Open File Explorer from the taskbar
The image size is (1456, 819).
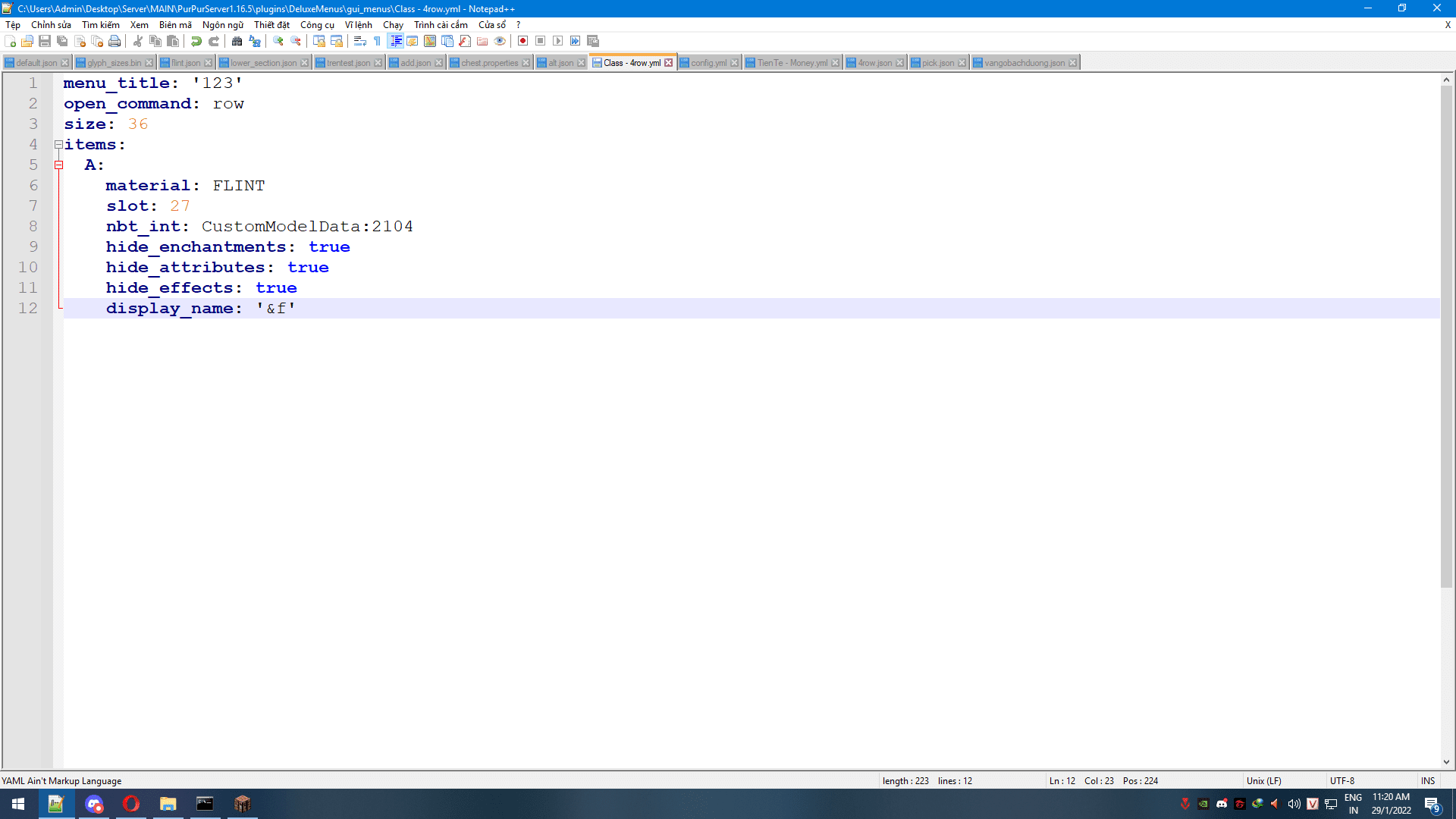pos(168,804)
